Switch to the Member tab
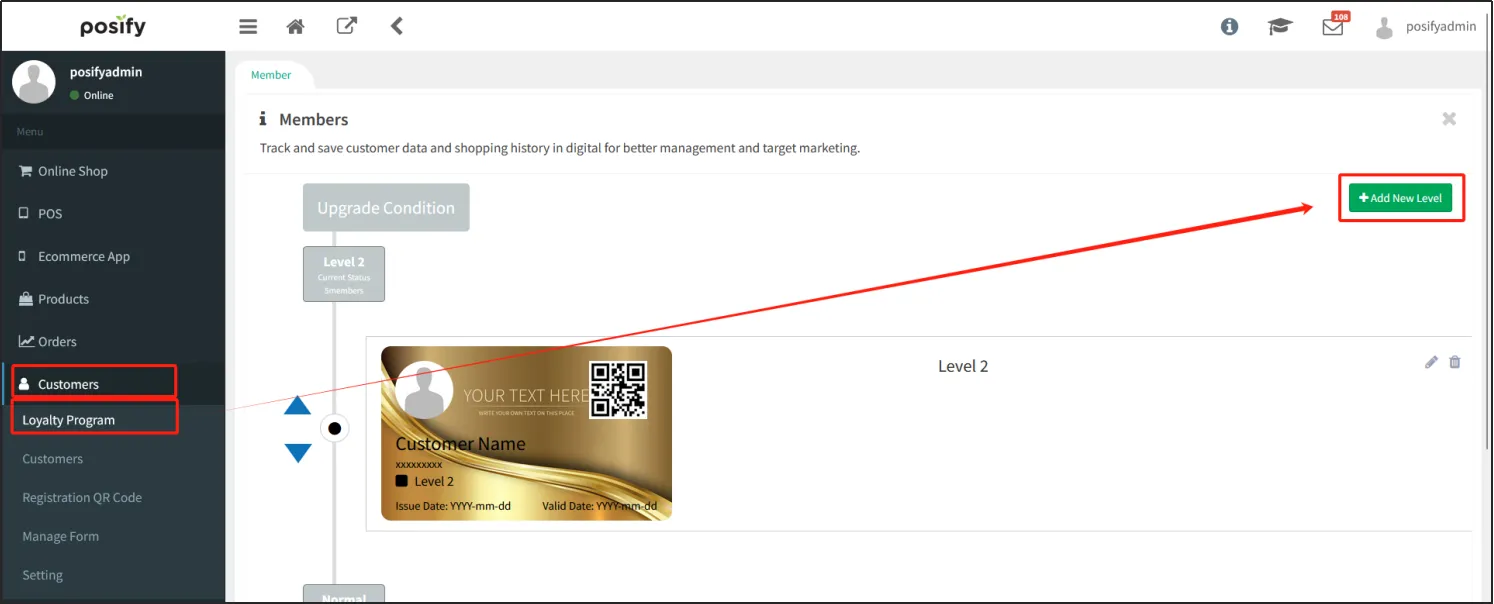1494x604 pixels. [271, 75]
